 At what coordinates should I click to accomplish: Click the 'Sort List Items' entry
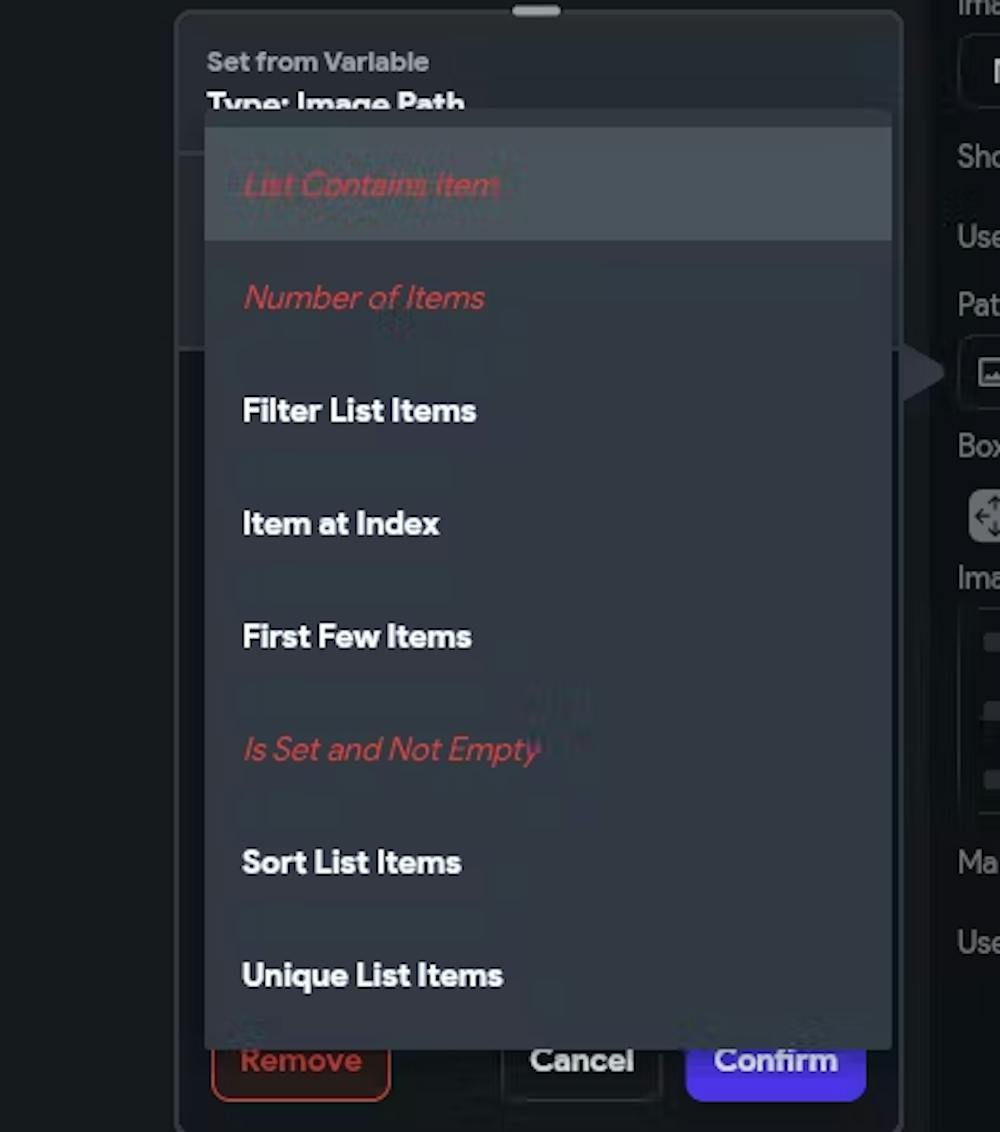point(351,863)
